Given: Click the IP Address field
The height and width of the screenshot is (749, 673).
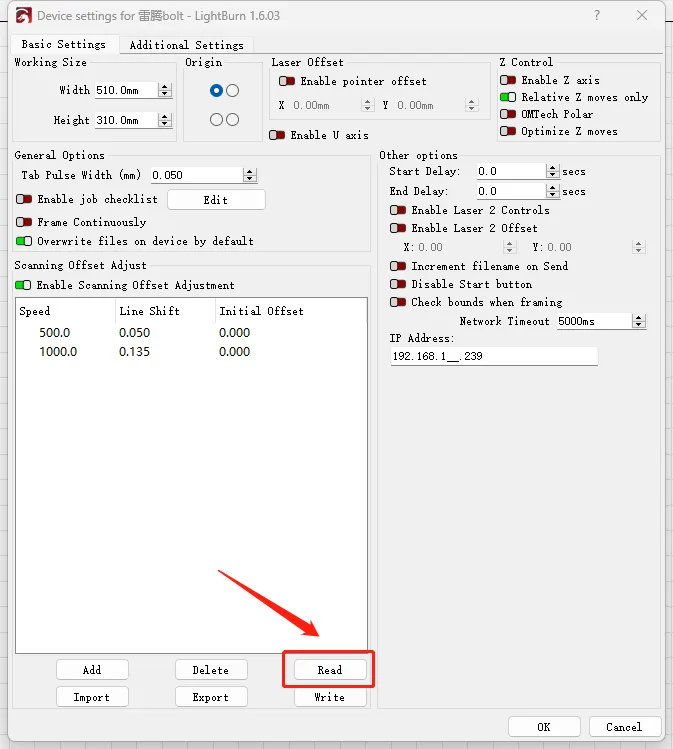Looking at the screenshot, I should (494, 356).
